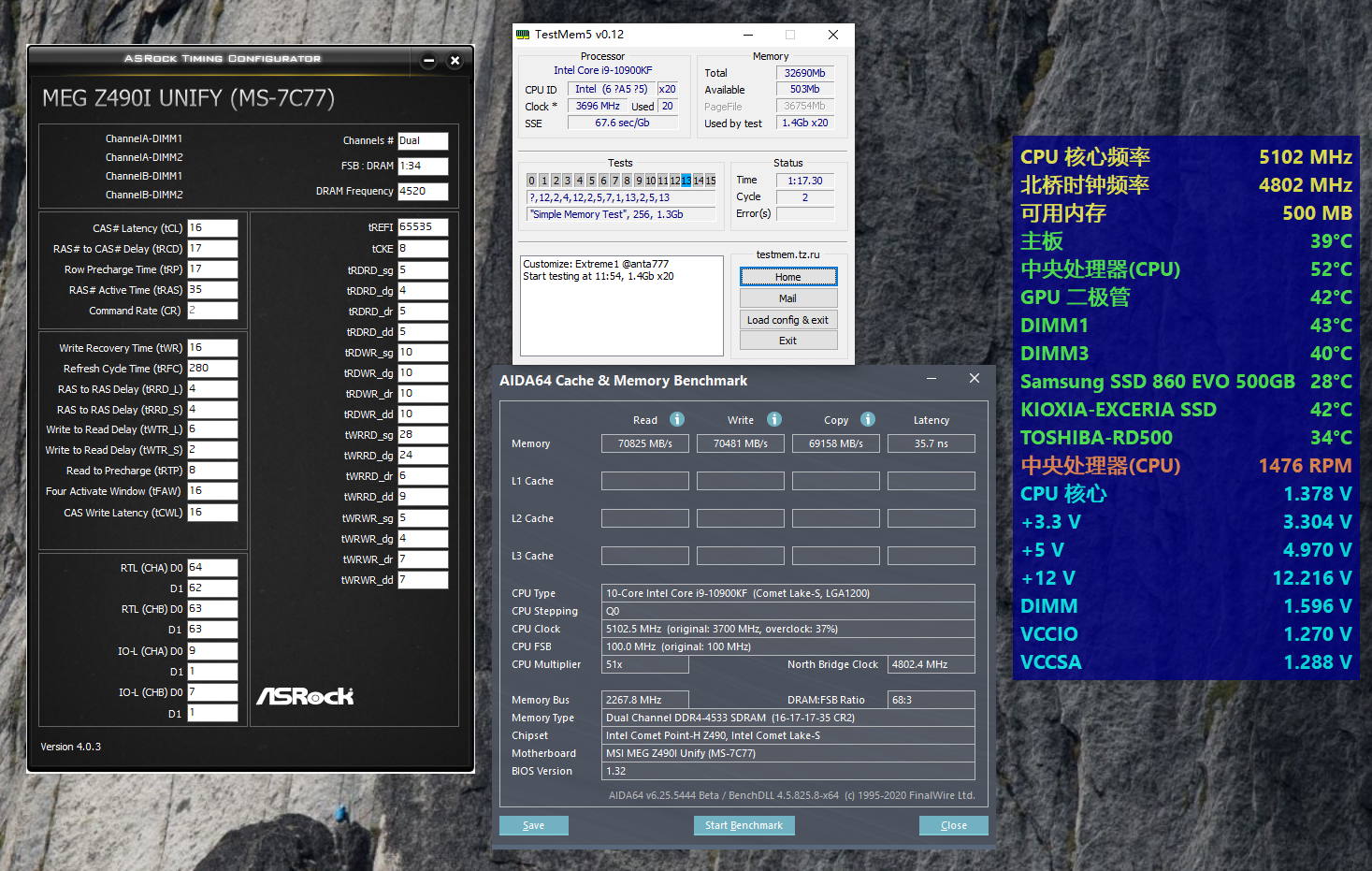
Task: Click the DRAM Frequency field showing 4520
Action: pos(423,191)
